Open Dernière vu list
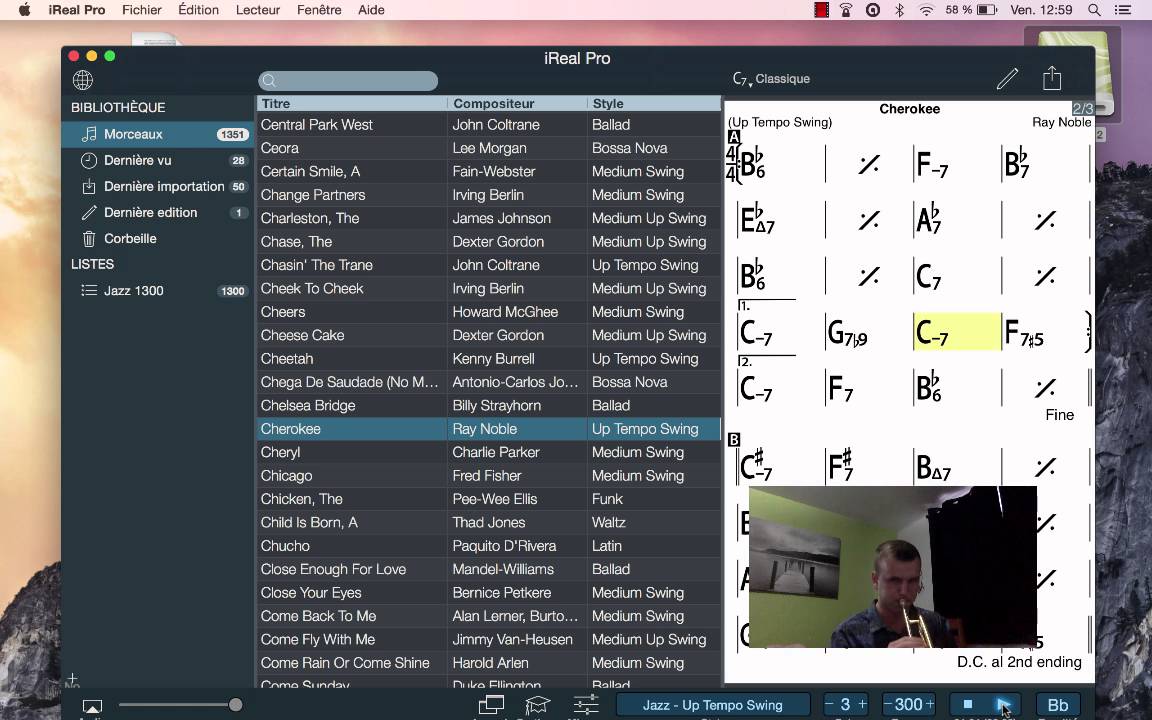Viewport: 1152px width, 720px height. [158, 160]
